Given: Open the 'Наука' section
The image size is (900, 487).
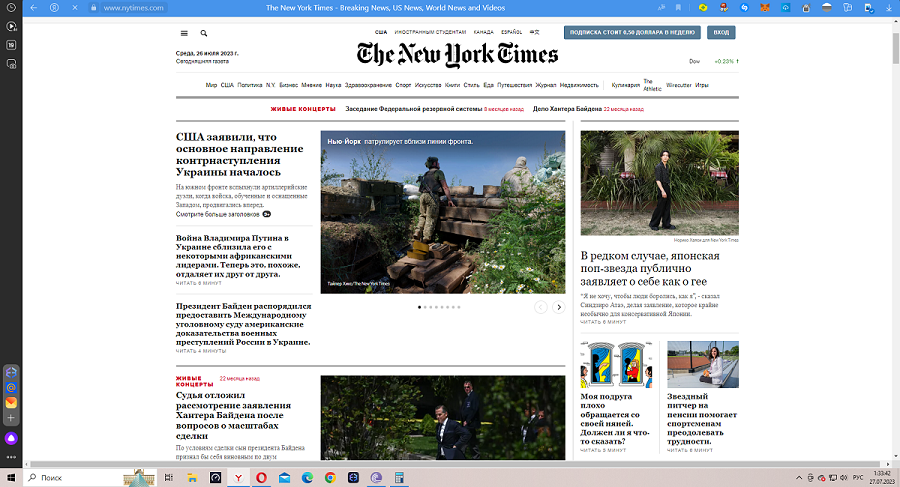Looking at the screenshot, I should (333, 85).
